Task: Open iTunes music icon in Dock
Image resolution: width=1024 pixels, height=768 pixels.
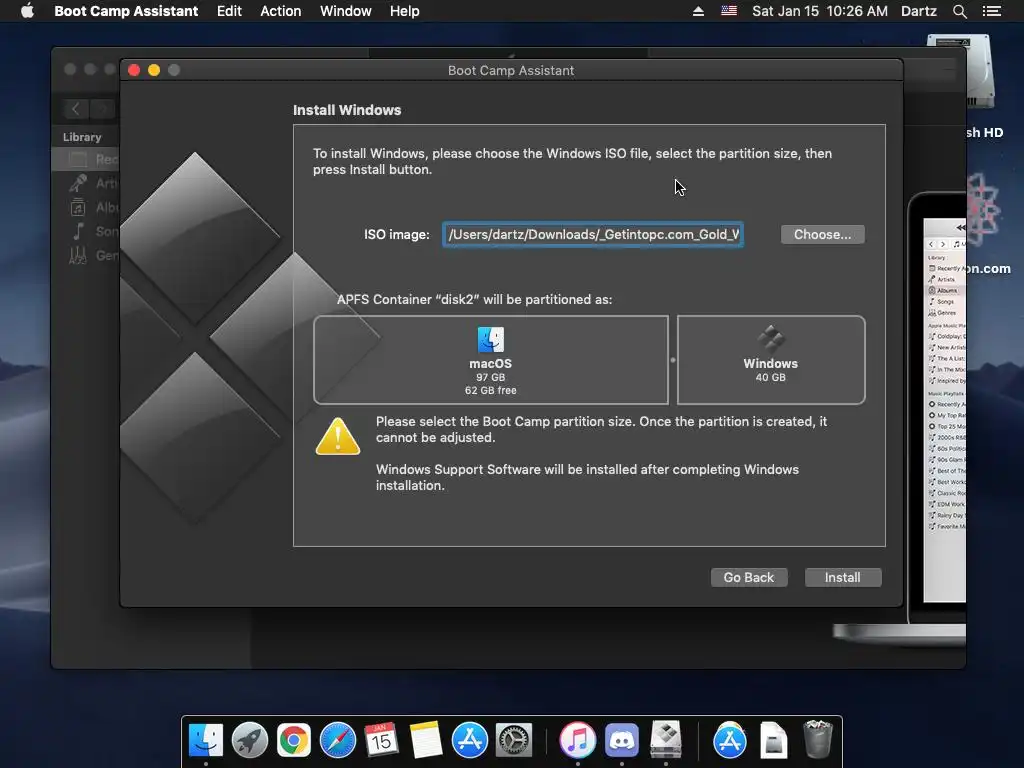Action: click(577, 741)
